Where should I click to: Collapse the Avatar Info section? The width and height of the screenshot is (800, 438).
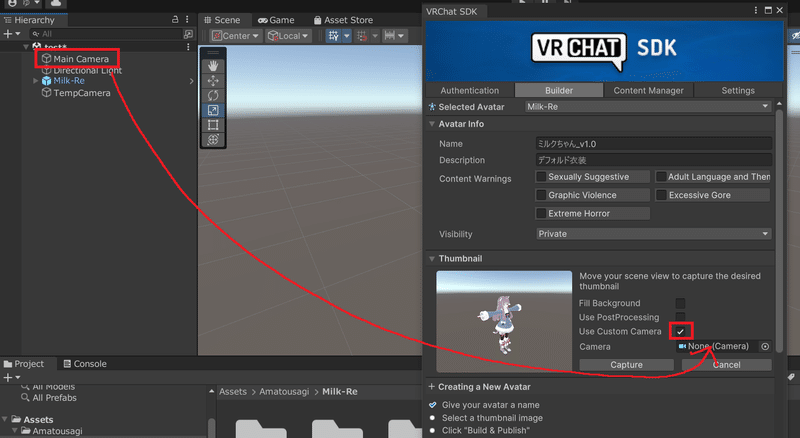[432, 124]
